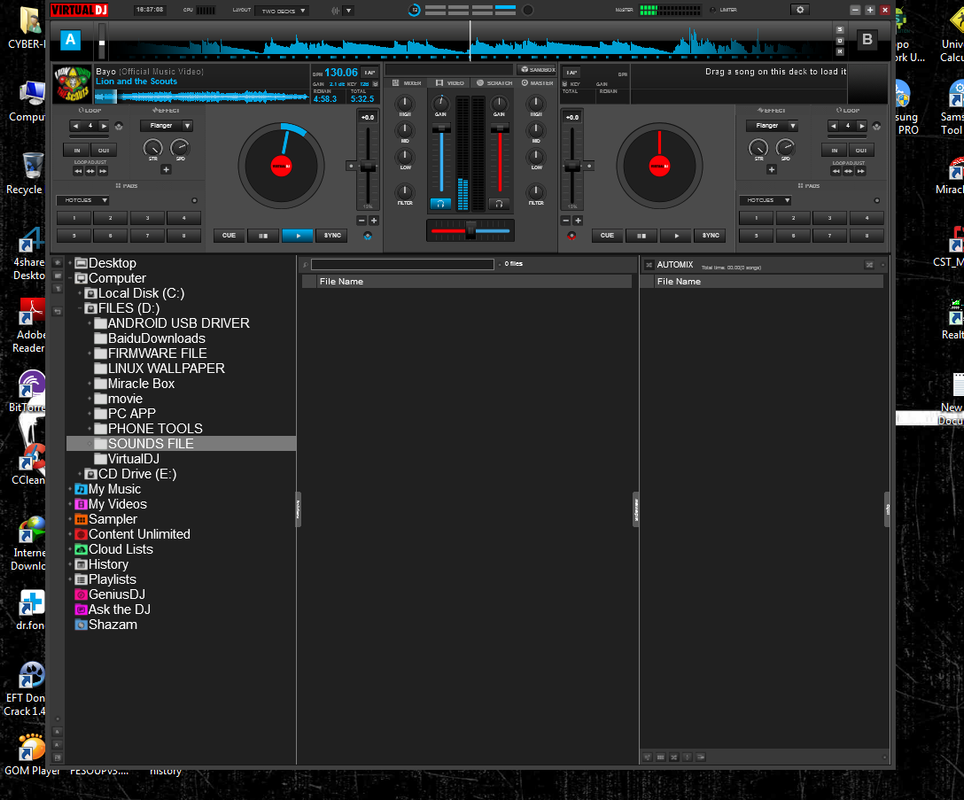
Task: Click the play button on deck B
Action: [x=676, y=236]
